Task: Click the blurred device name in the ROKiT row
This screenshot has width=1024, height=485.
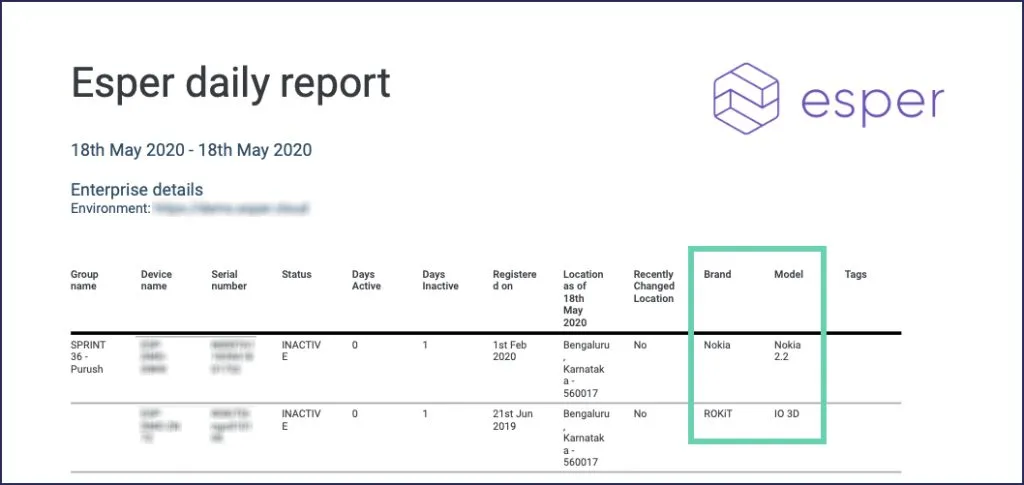Action: coord(160,426)
